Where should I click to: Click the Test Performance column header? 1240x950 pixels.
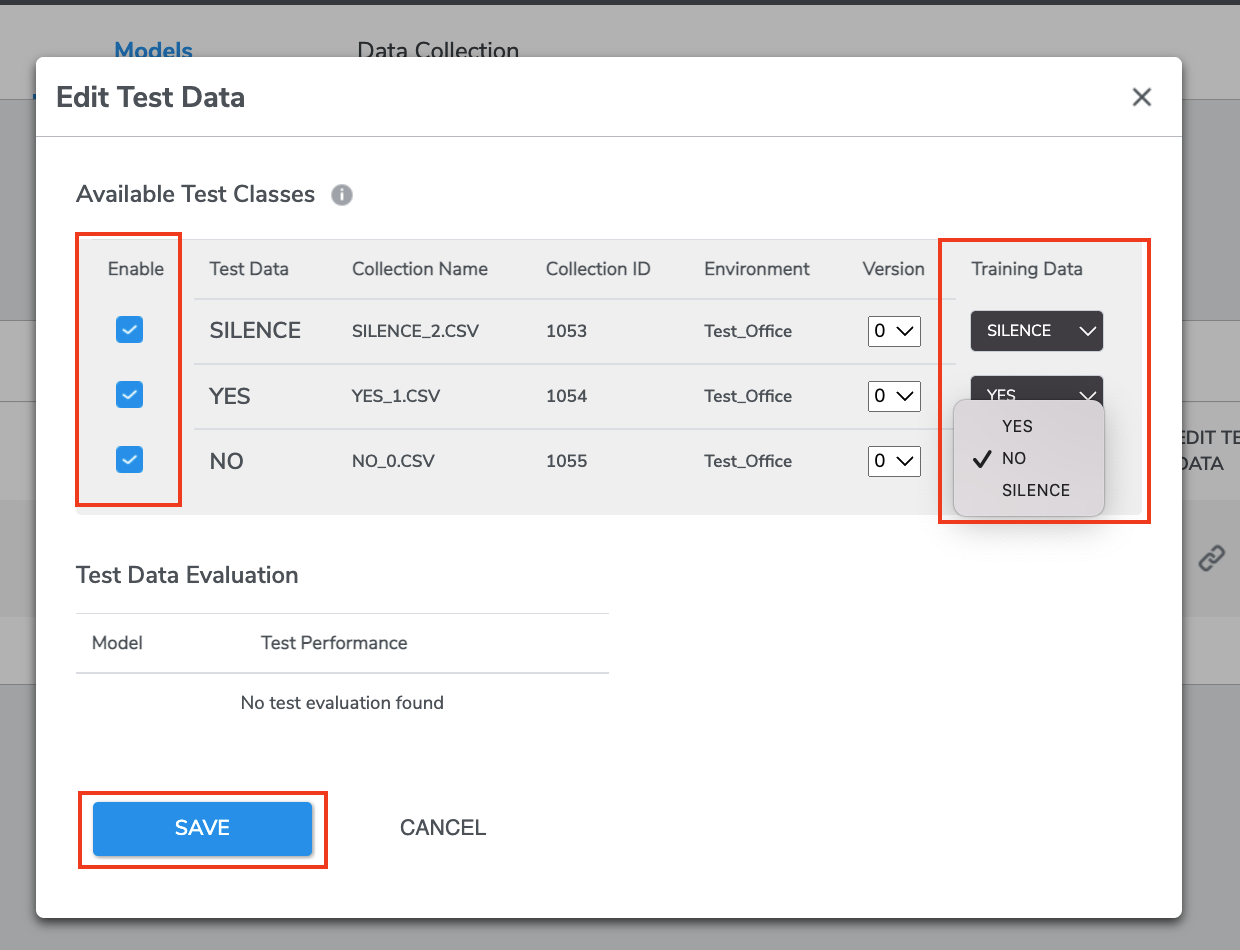tap(334, 643)
